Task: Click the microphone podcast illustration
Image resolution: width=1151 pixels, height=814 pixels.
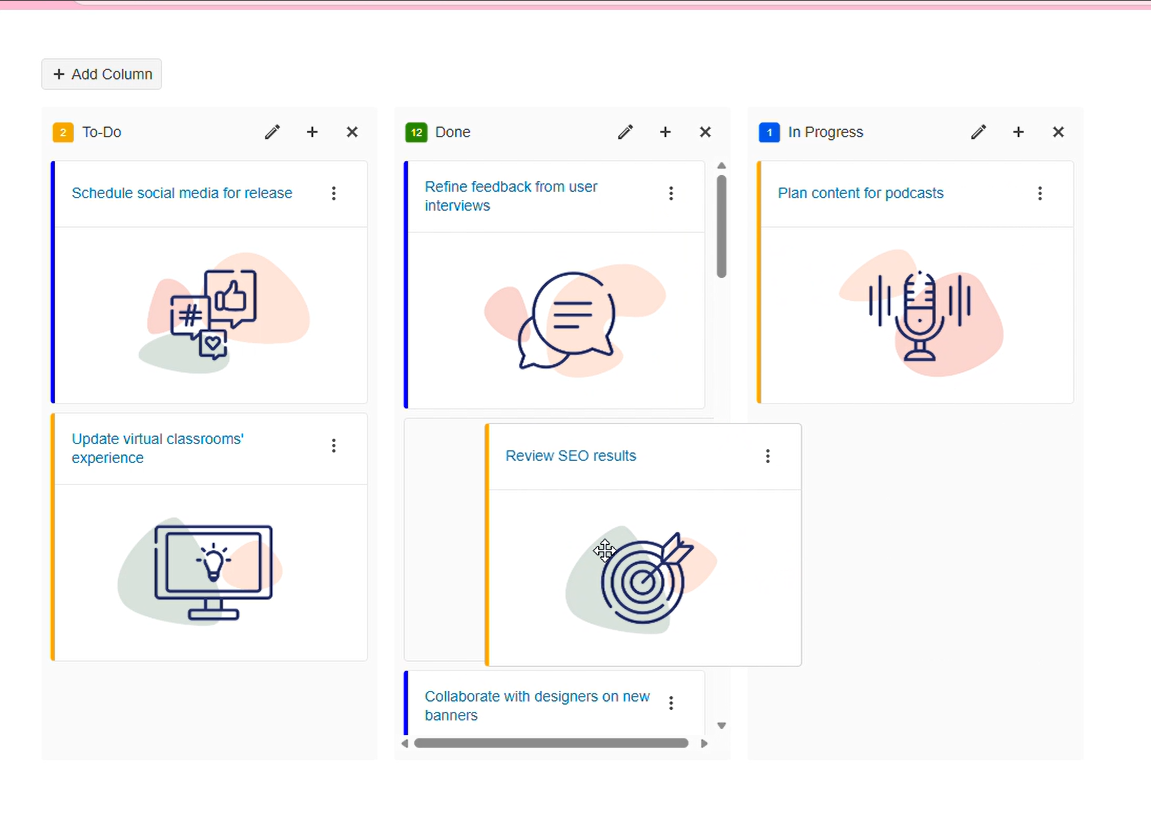Action: coord(921,313)
